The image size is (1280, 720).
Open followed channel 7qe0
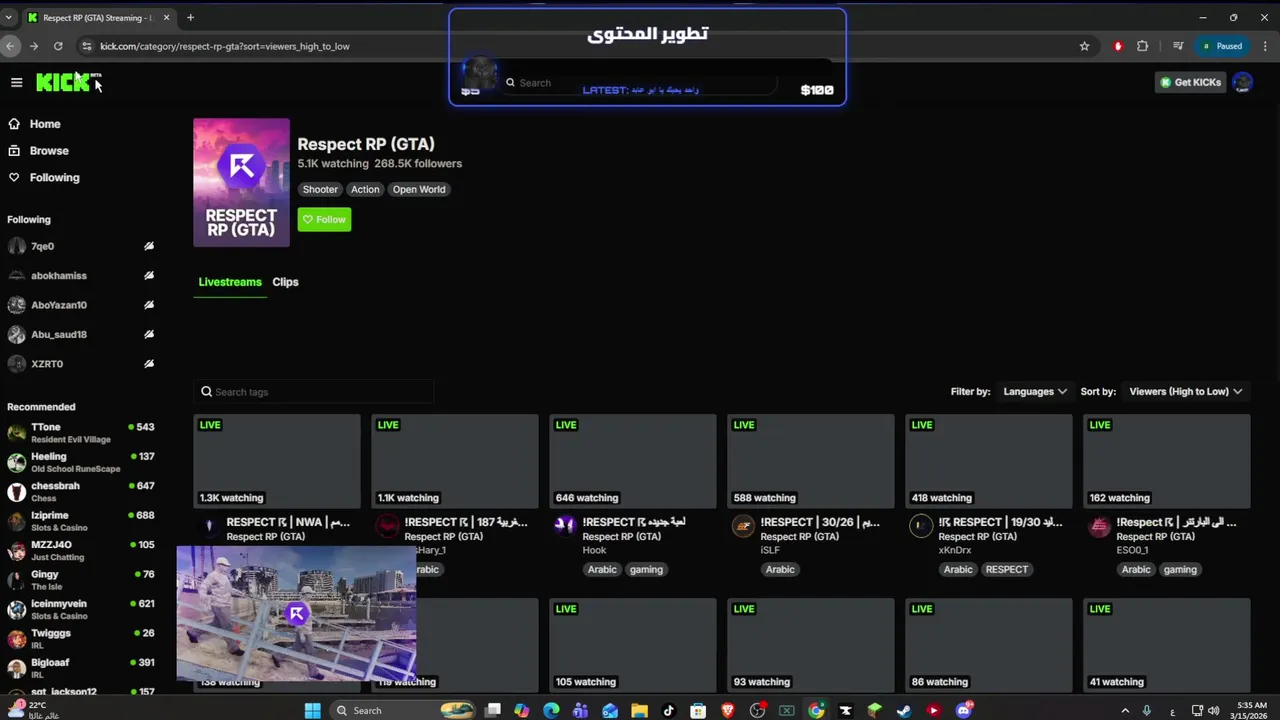(x=42, y=246)
